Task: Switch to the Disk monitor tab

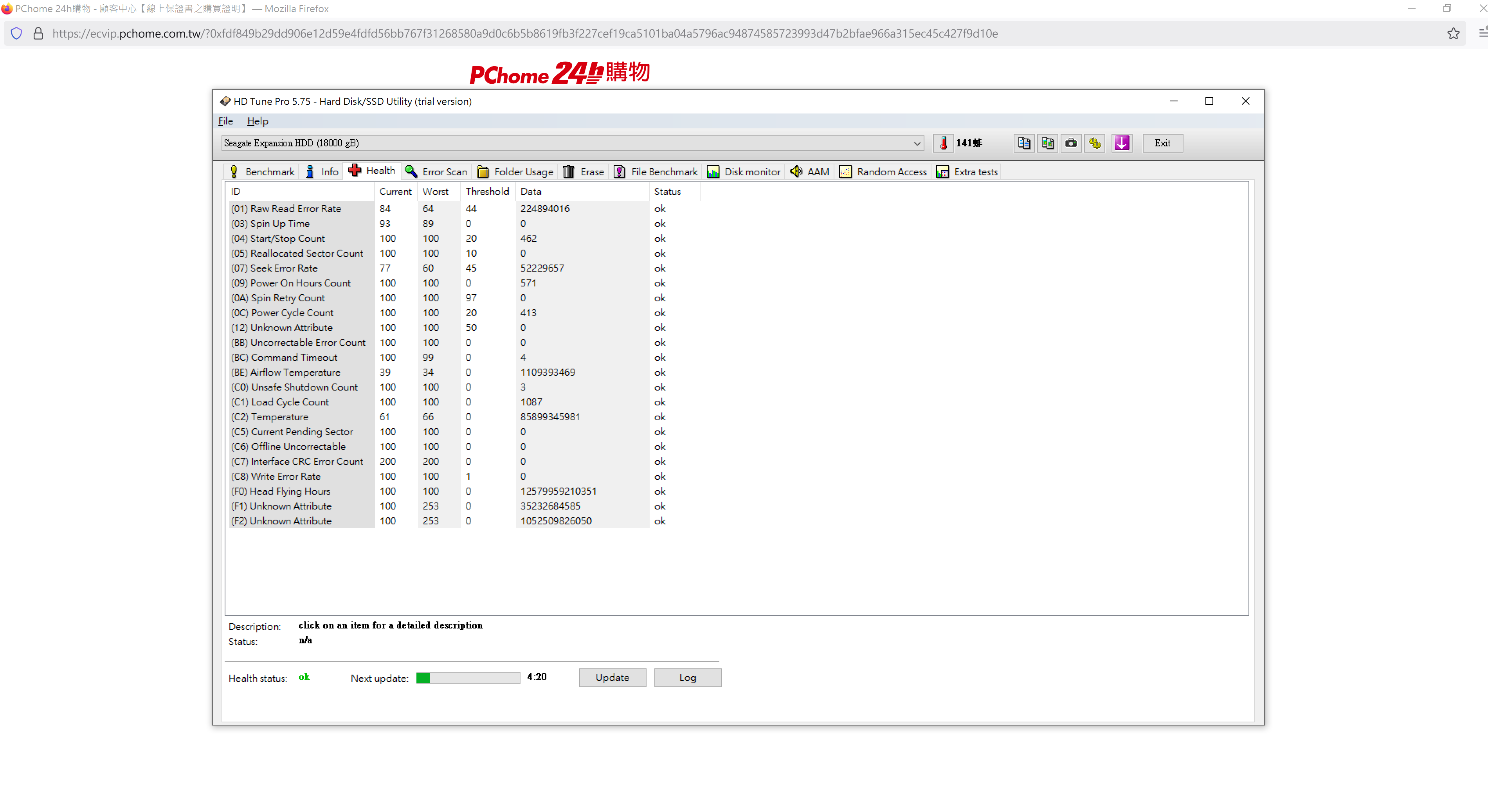Action: [744, 171]
